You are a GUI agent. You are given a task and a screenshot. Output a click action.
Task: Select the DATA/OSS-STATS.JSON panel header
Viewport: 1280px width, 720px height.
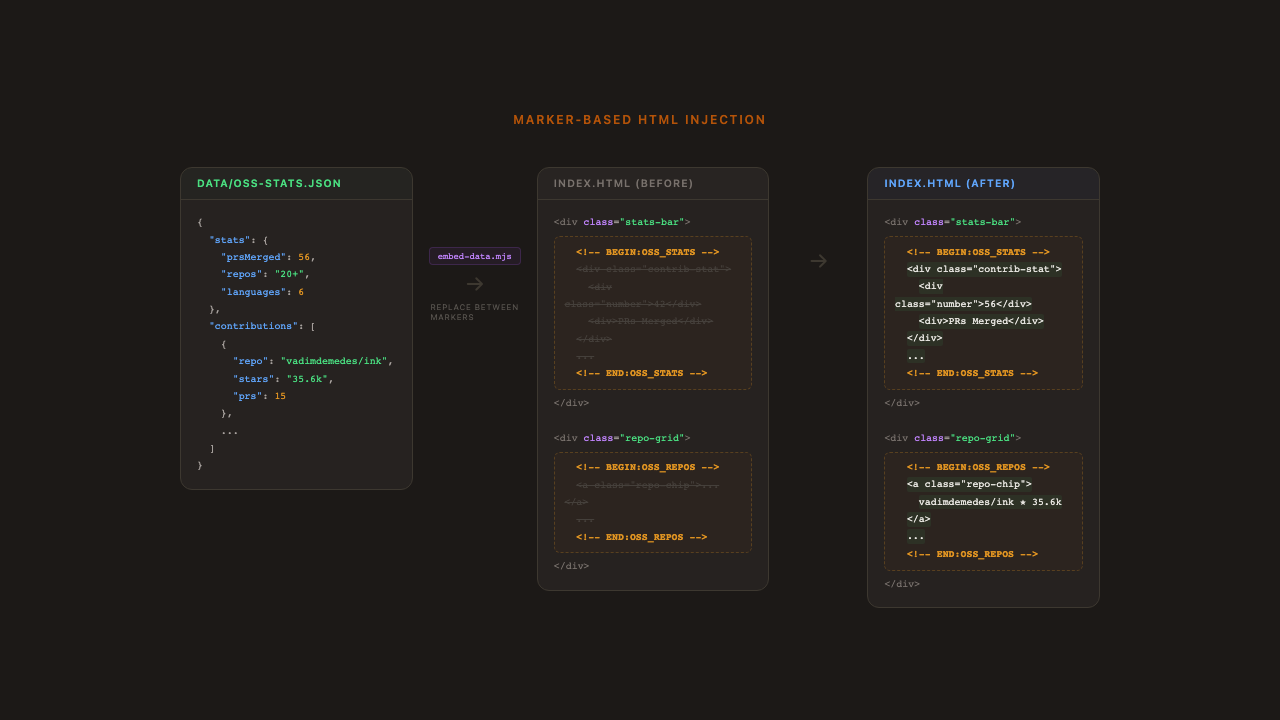(x=269, y=184)
